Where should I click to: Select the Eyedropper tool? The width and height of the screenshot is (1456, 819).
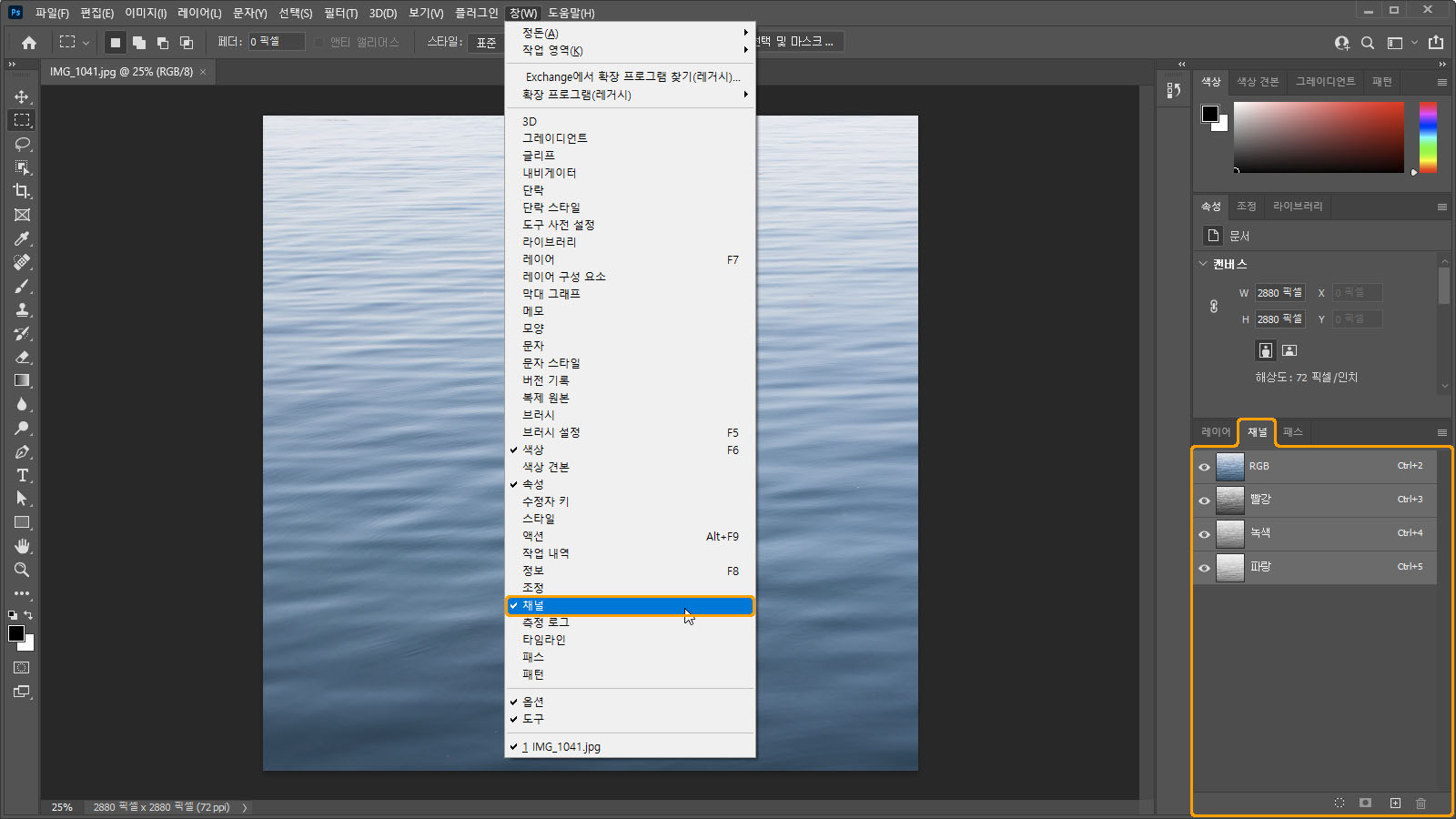tap(22, 238)
